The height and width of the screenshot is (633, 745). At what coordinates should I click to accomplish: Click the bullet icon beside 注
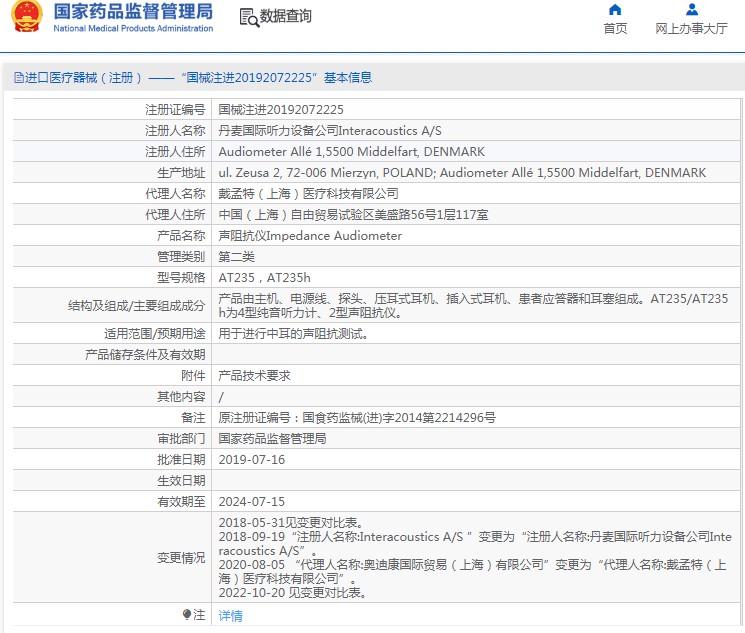(x=186, y=615)
